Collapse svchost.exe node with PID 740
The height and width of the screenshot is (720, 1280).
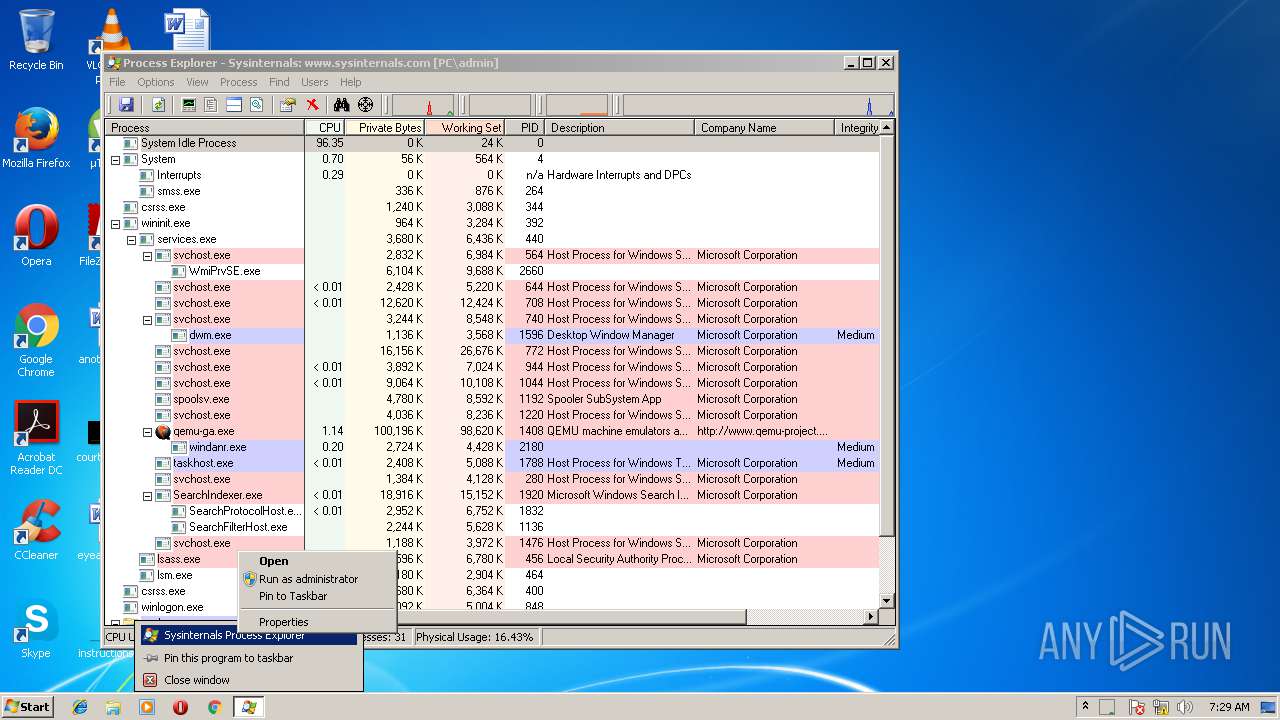point(147,320)
